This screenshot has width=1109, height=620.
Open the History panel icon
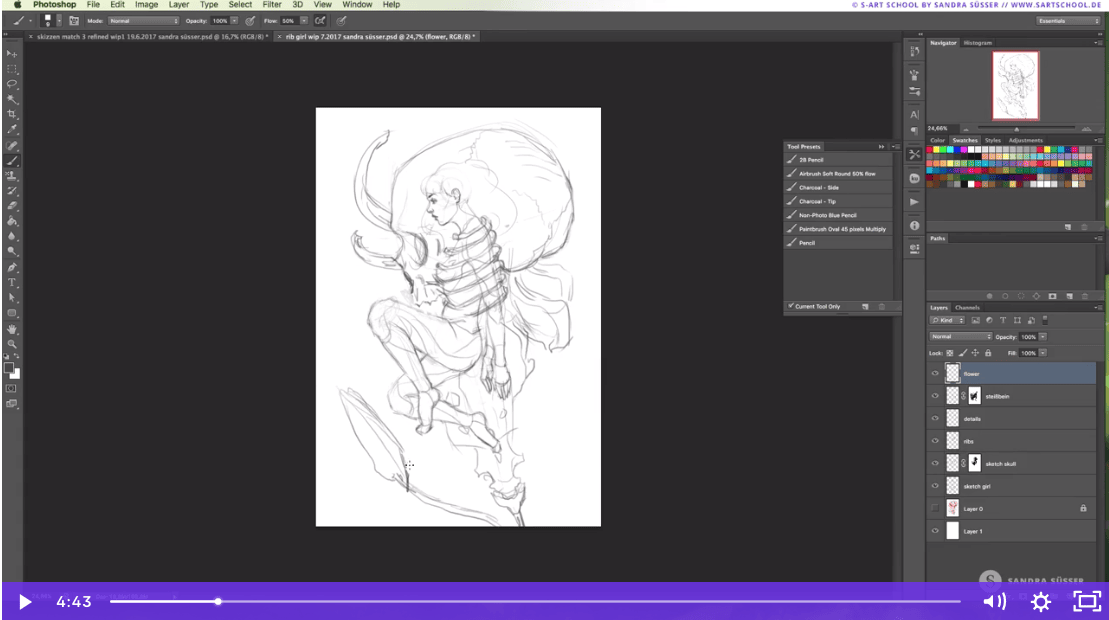coord(915,51)
